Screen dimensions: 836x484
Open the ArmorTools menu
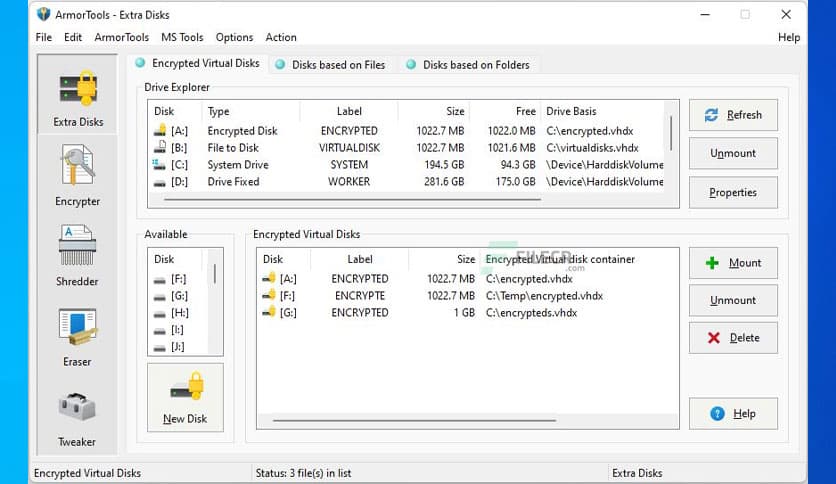click(x=122, y=37)
